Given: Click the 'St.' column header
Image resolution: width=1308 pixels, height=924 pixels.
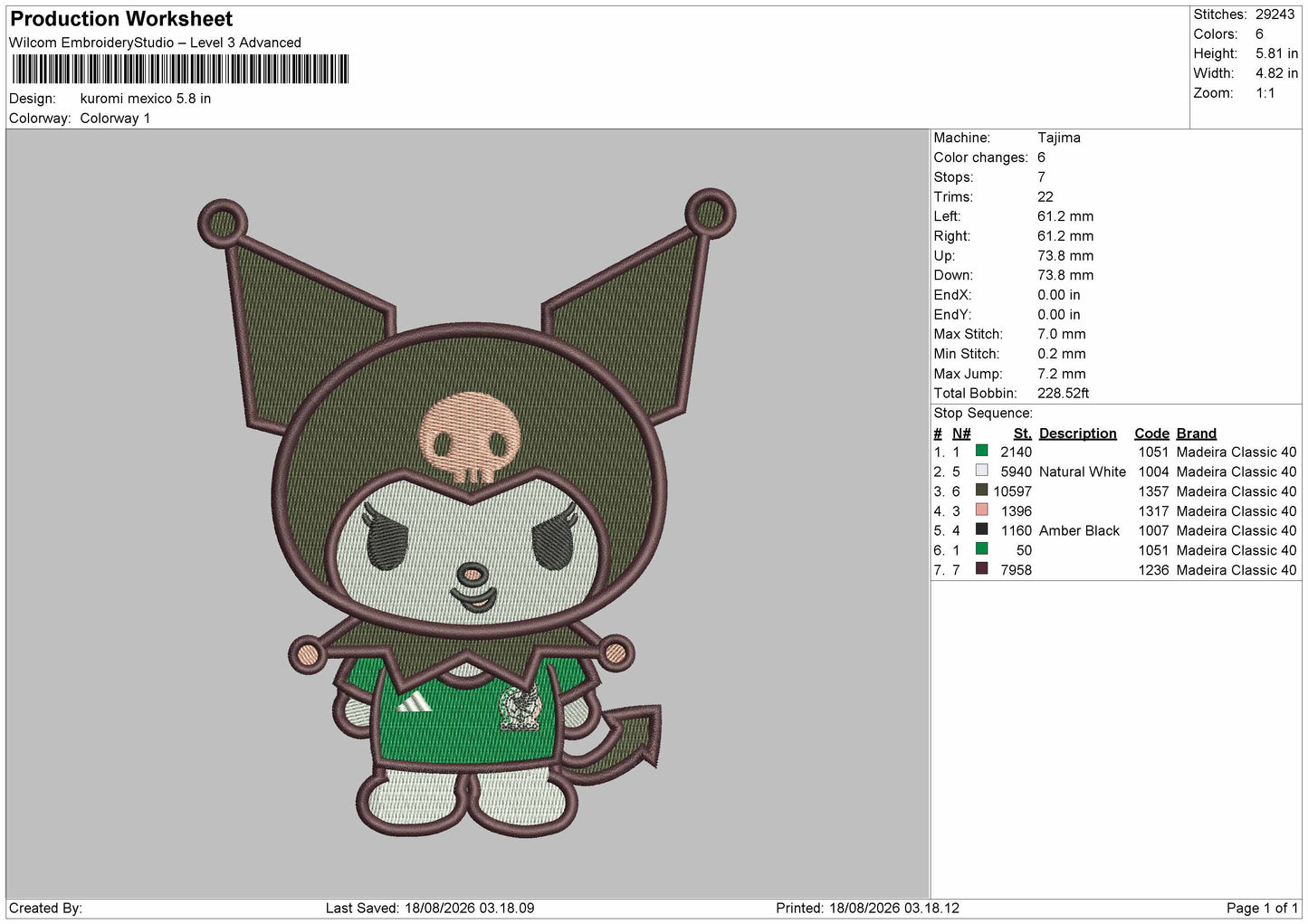Looking at the screenshot, I should (1023, 433).
